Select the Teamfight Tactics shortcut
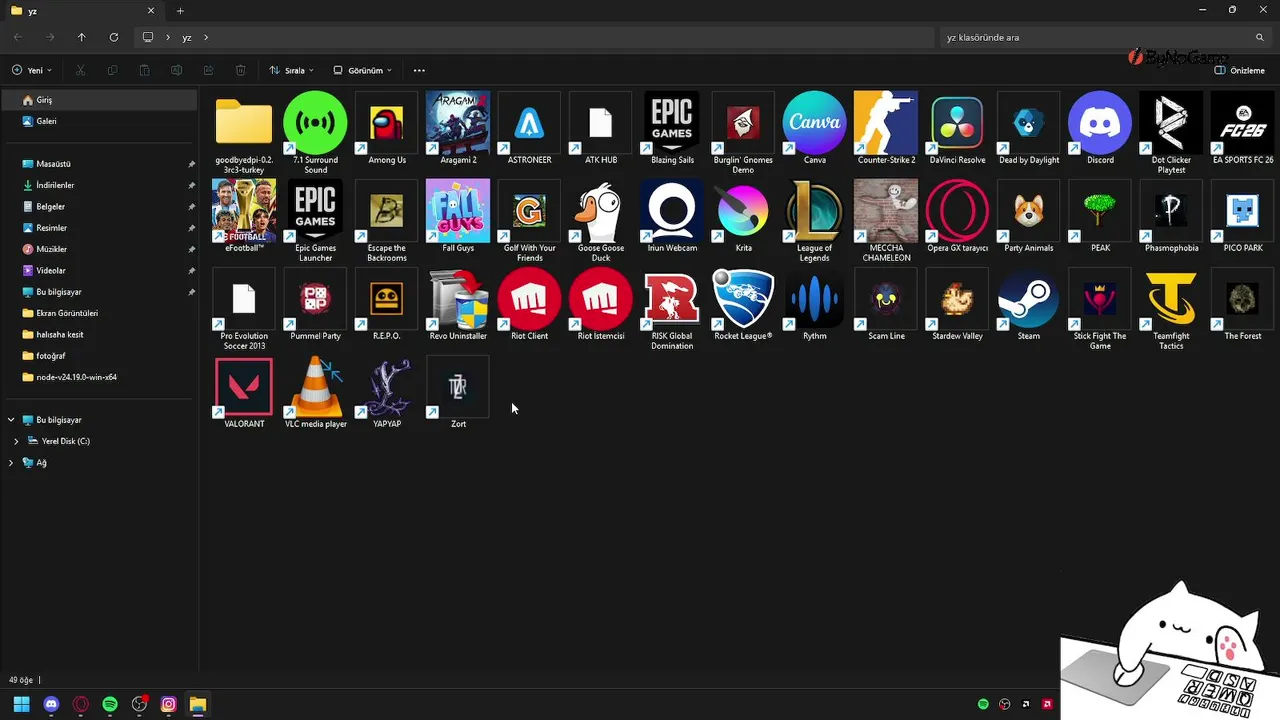 [x=1171, y=310]
